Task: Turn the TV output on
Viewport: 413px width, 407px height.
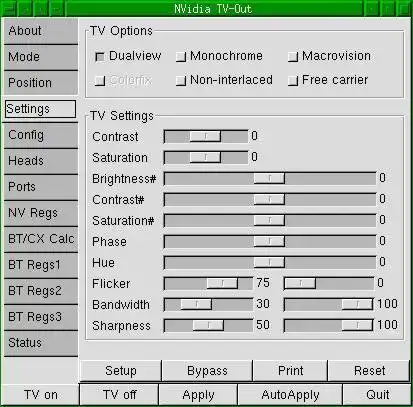Action: coord(40,395)
